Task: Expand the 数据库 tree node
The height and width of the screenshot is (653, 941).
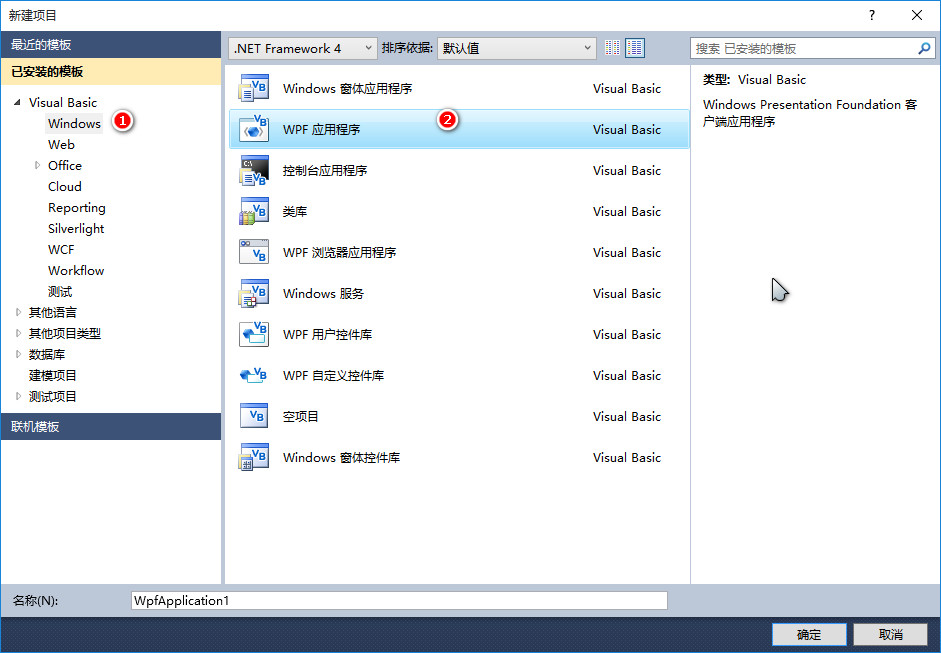Action: (18, 354)
